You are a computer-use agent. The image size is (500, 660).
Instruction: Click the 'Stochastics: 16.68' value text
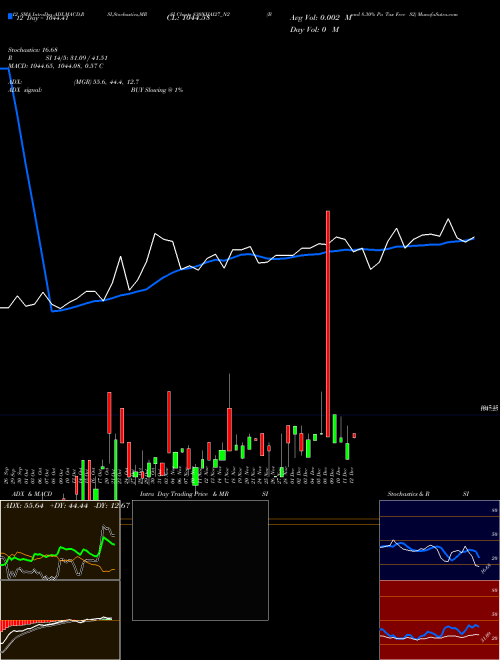(33, 50)
